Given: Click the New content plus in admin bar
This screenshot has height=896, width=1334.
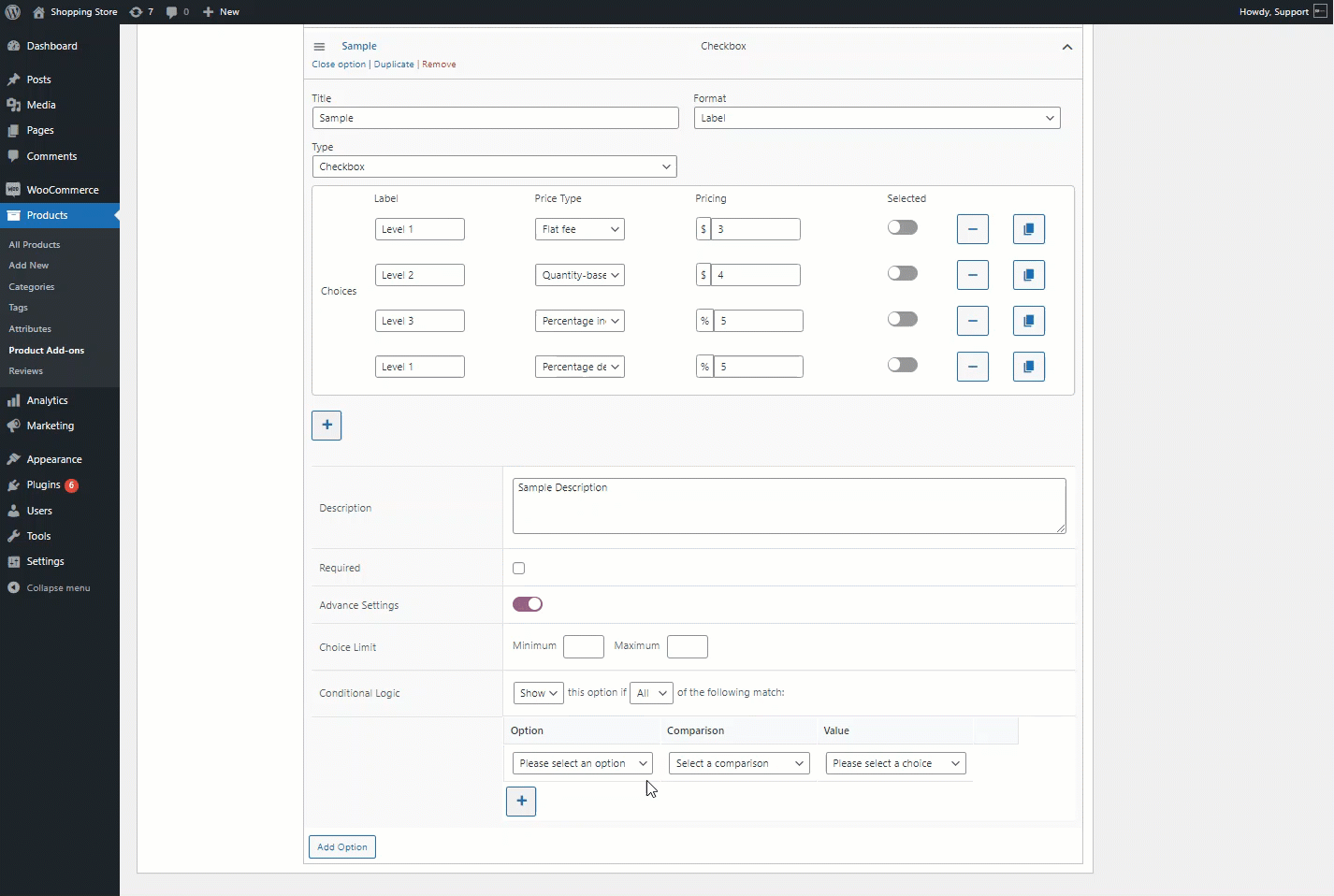Looking at the screenshot, I should (x=221, y=12).
